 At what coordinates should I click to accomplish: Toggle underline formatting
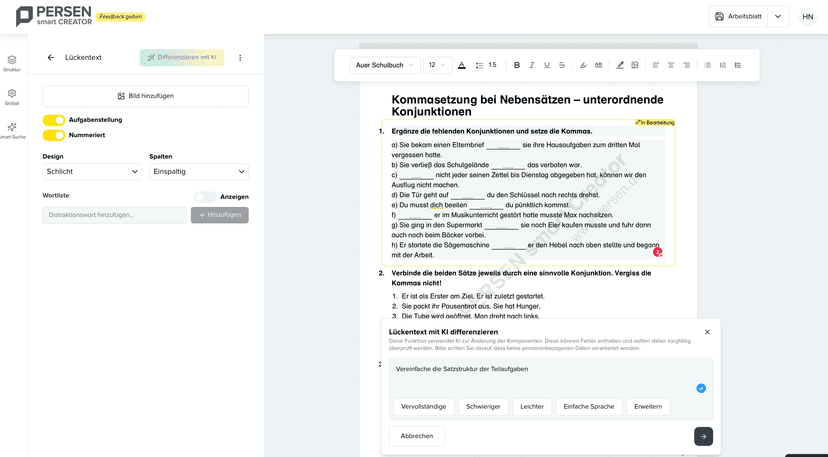tap(547, 65)
